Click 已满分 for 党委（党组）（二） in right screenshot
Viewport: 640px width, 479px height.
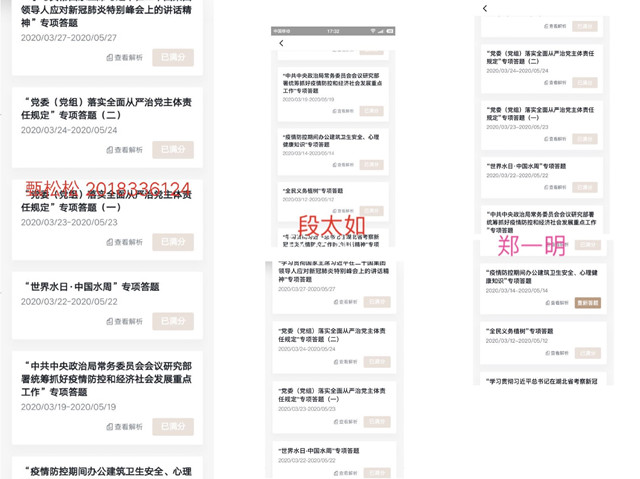[x=585, y=83]
